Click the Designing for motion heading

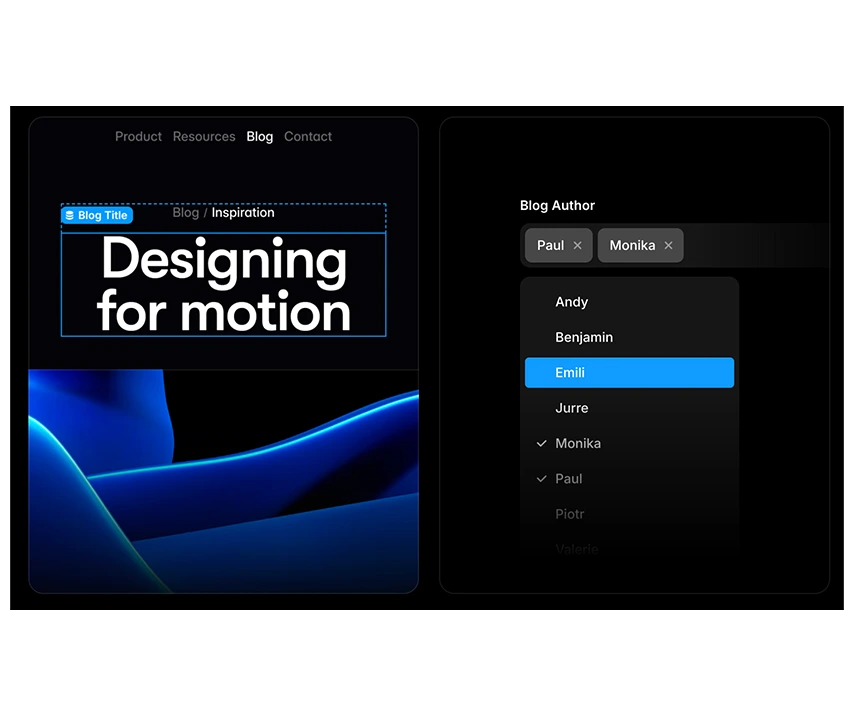[222, 285]
